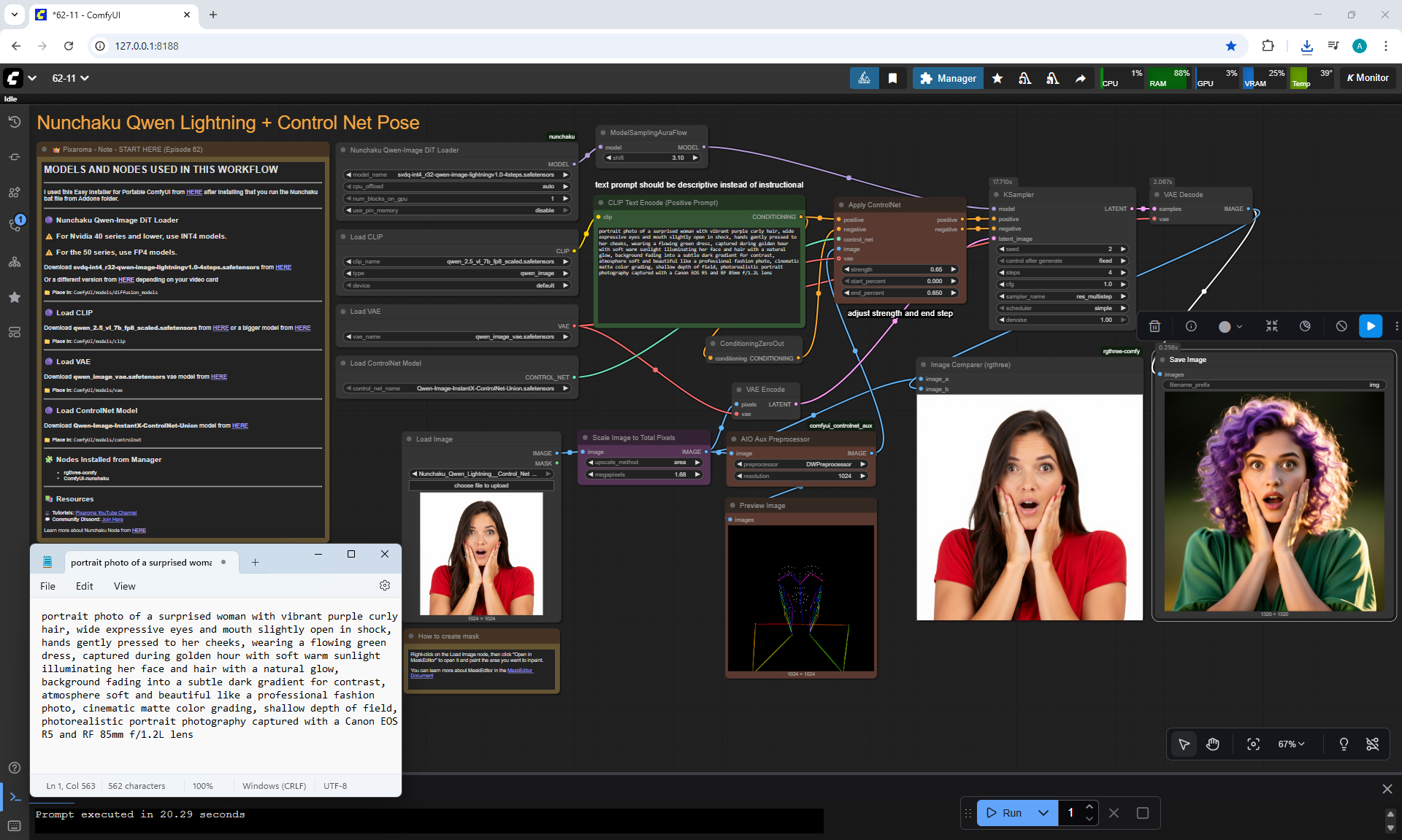Click the choose file to upload button
The height and width of the screenshot is (840, 1402).
[x=481, y=485]
